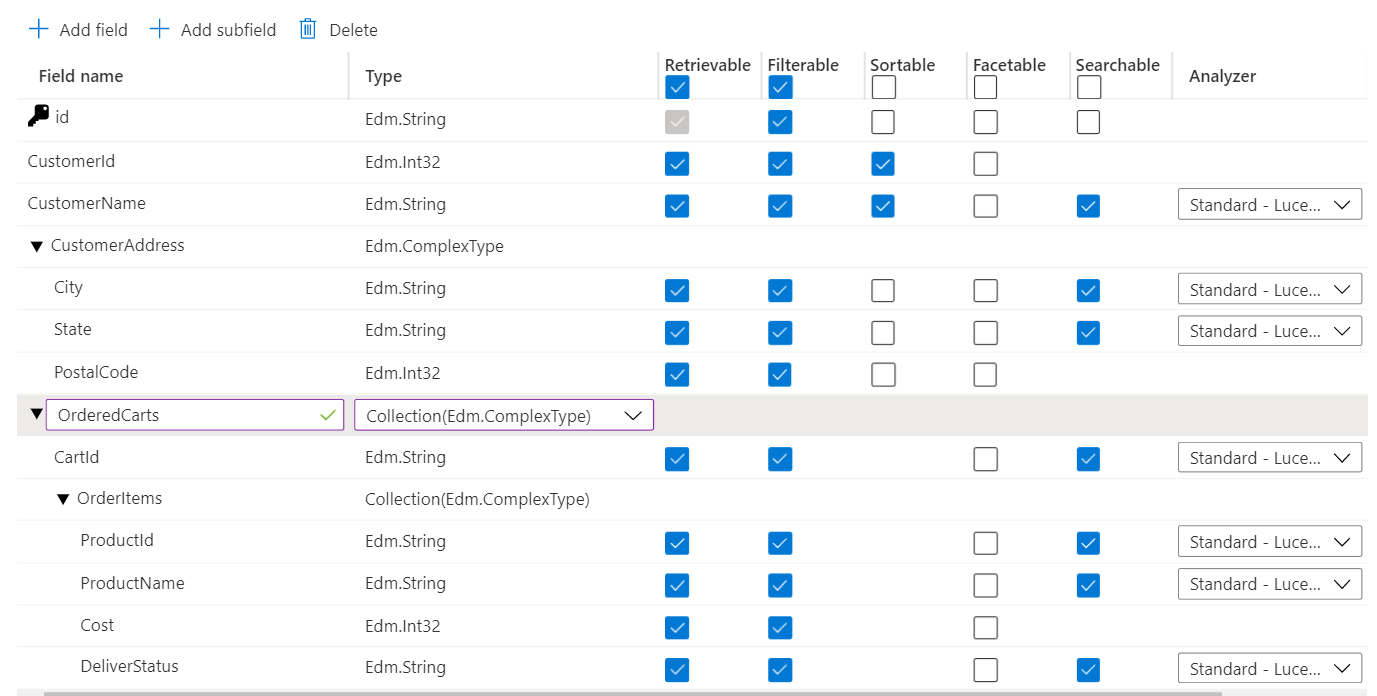Screen dimensions: 1377x696
Task: Click the Type column header
Action: [383, 76]
